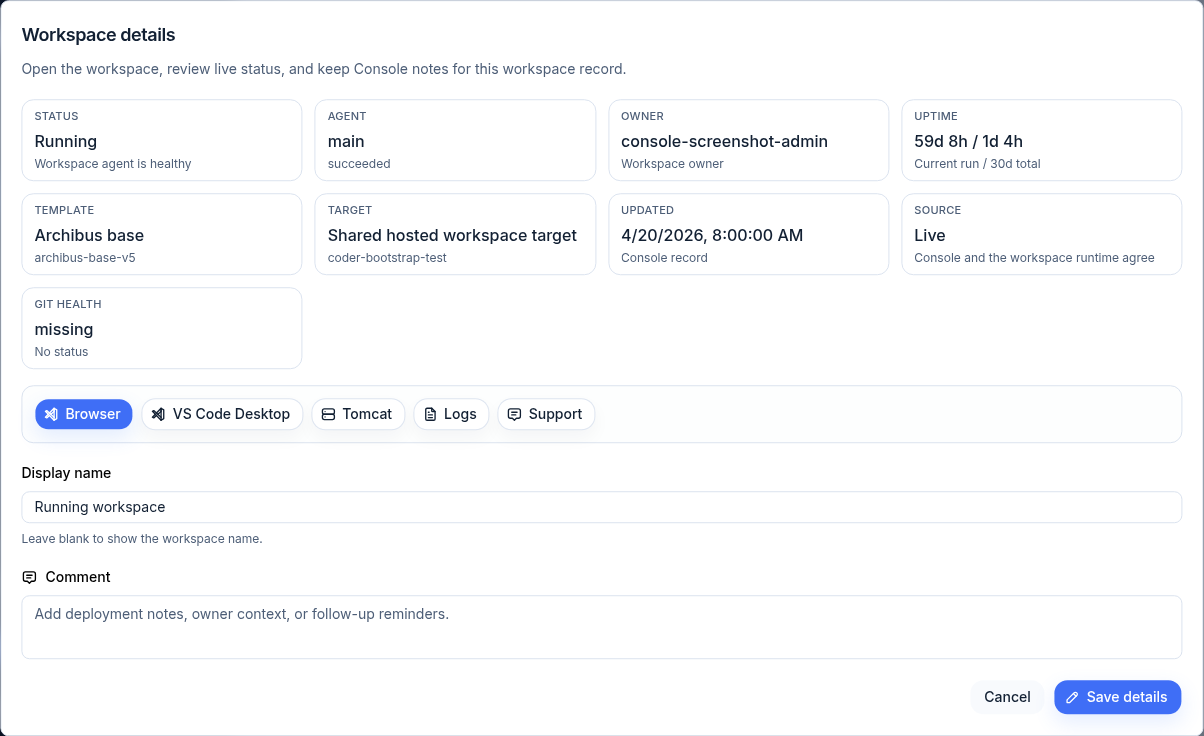Click the VS Code icon on Browser button

click(x=52, y=414)
